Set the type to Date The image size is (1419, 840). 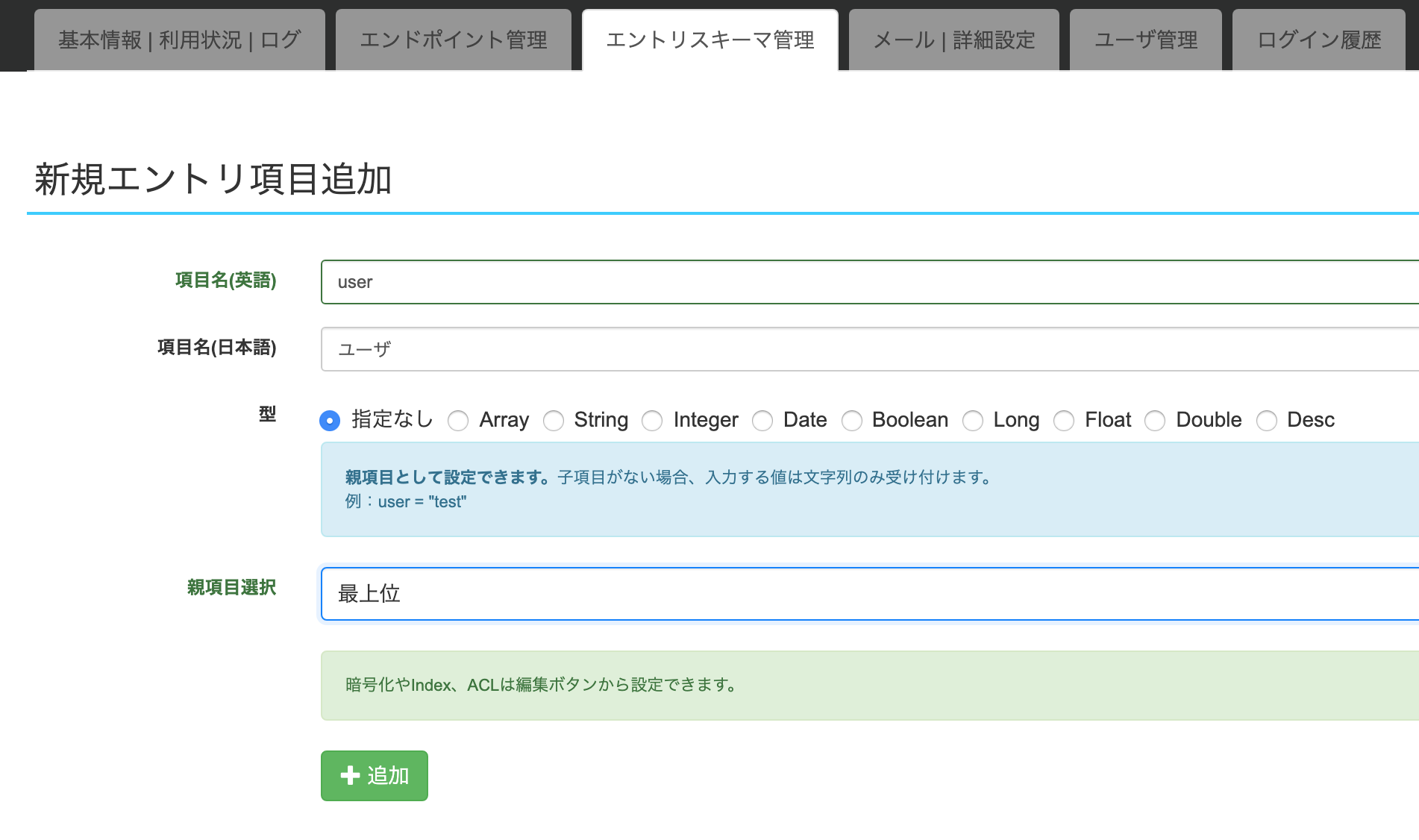pos(762,421)
